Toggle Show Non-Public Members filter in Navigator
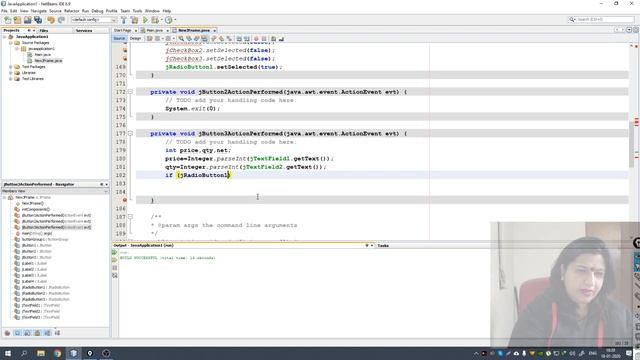This screenshot has height=360, width=640. coord(37,333)
